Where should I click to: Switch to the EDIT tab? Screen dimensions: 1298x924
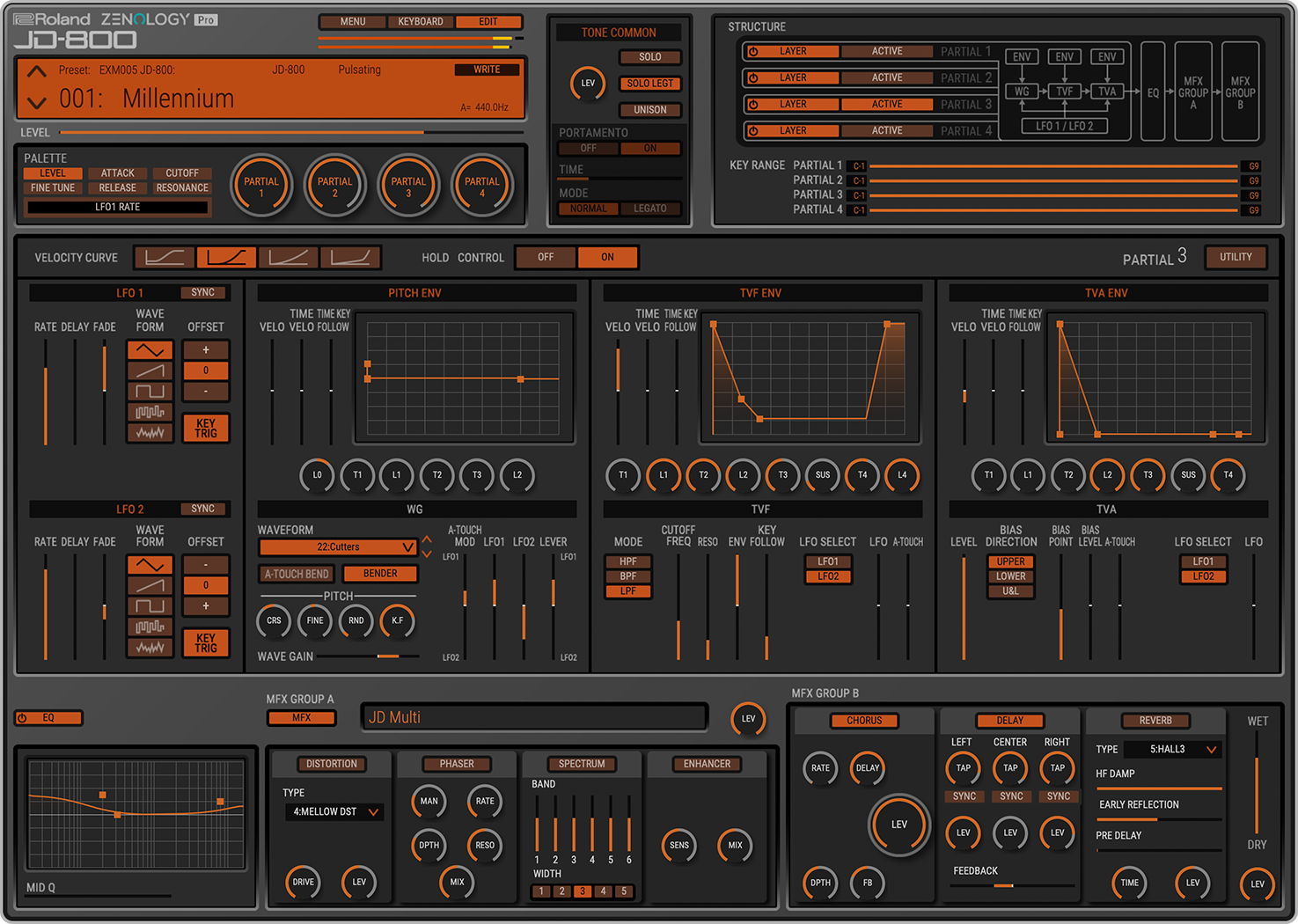(x=489, y=21)
